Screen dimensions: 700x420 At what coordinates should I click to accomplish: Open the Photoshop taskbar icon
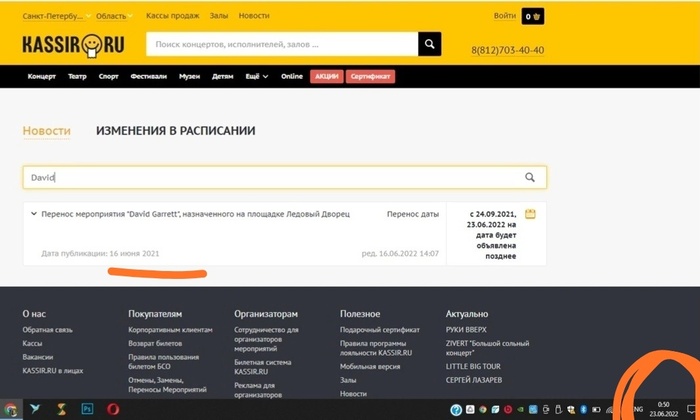pyautogui.click(x=87, y=409)
